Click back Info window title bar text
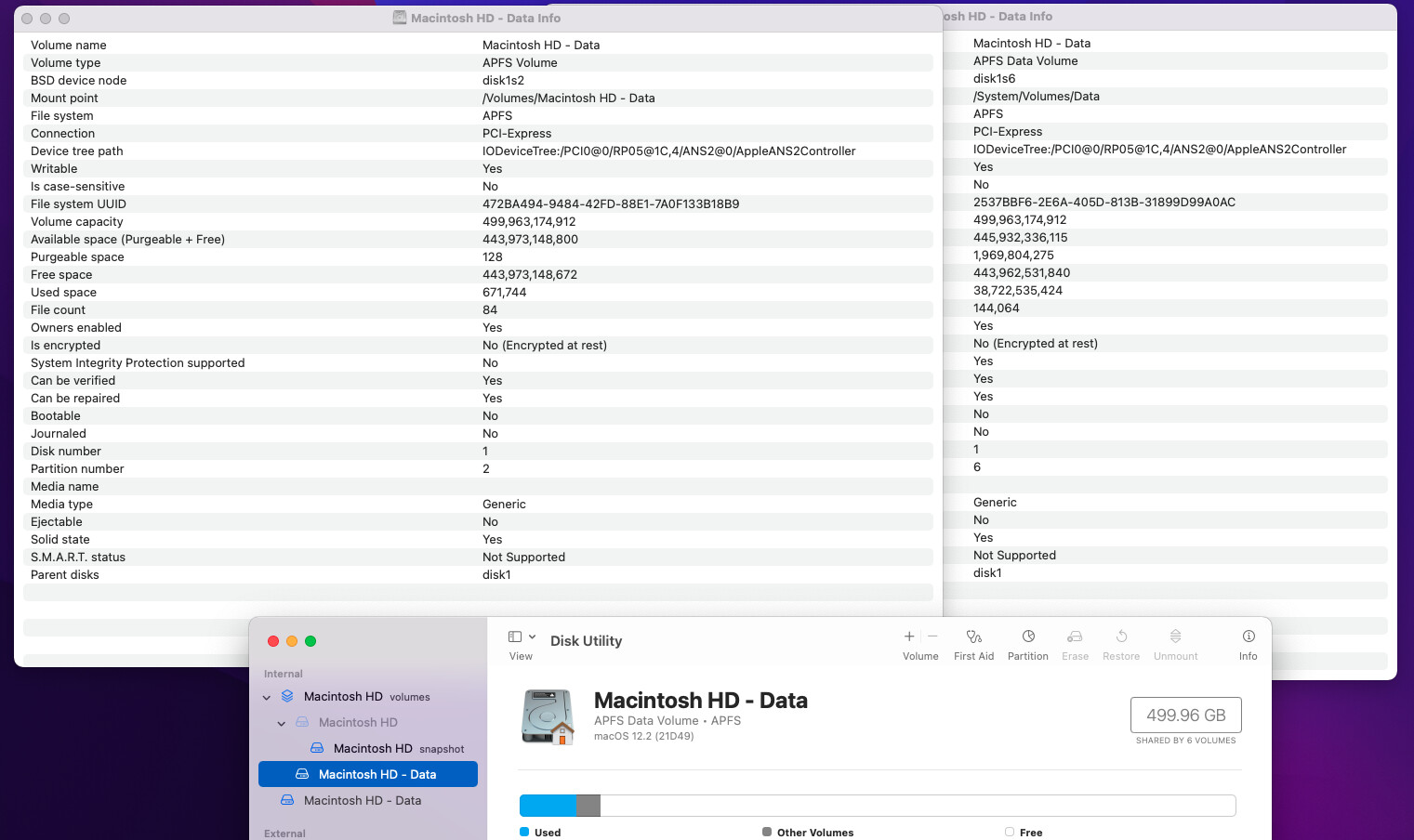The image size is (1414, 840). pos(998,16)
